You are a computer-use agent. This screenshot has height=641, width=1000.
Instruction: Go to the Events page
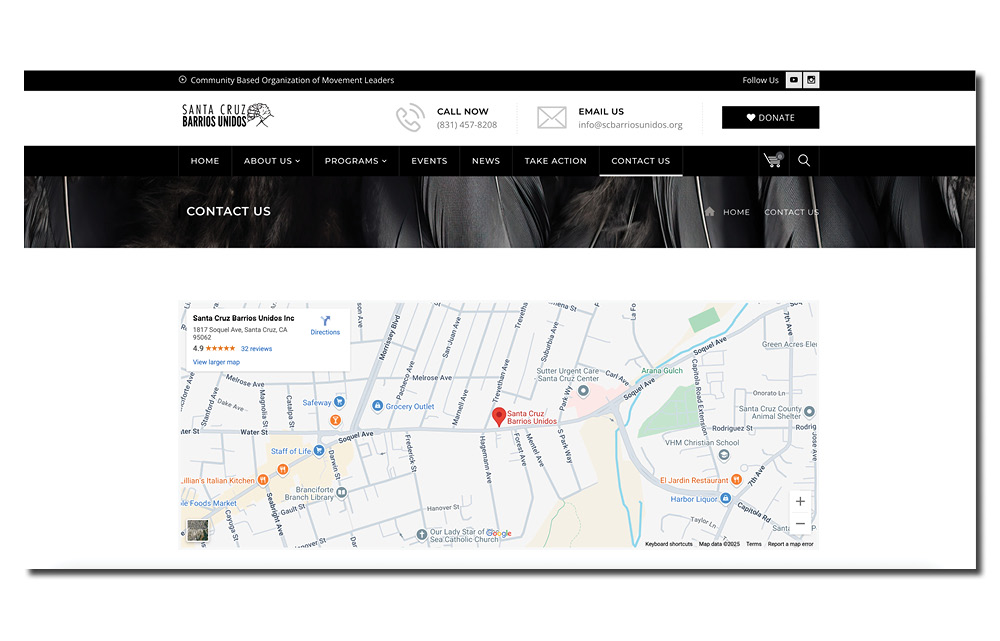429,161
